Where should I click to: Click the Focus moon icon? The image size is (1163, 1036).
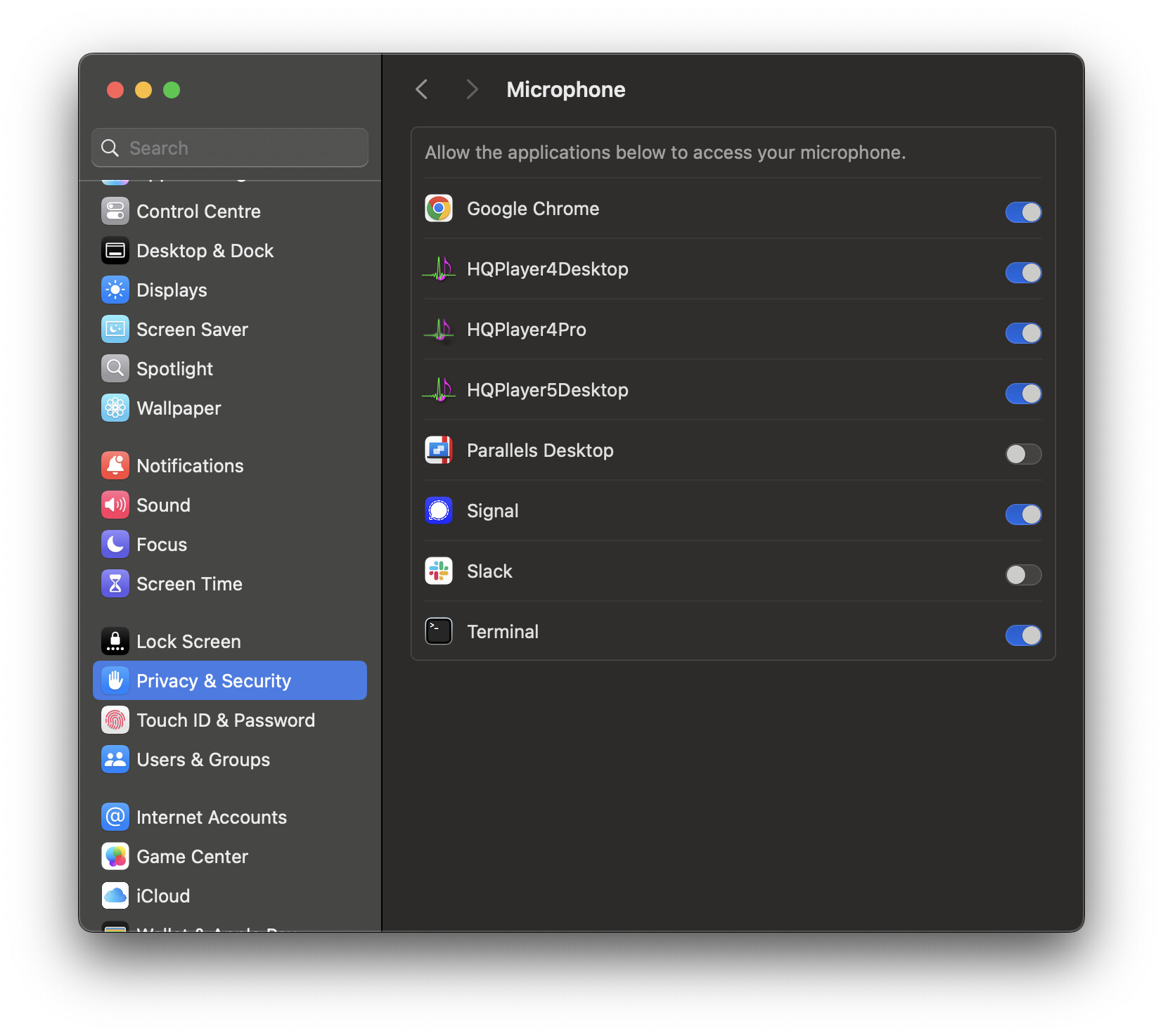click(x=115, y=544)
